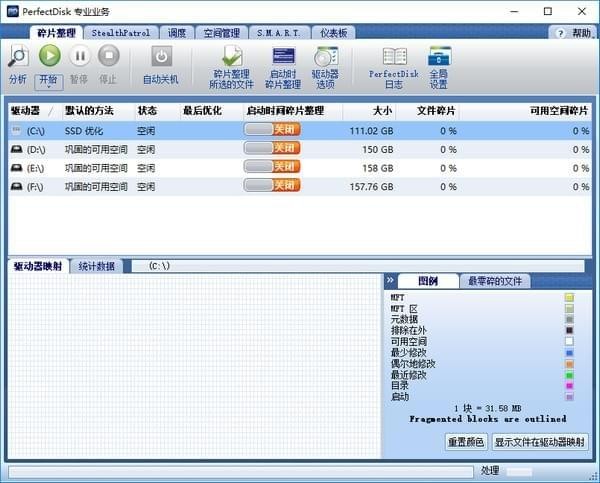Sort by the 驱动器 column header
This screenshot has width=600, height=483.
click(x=35, y=111)
